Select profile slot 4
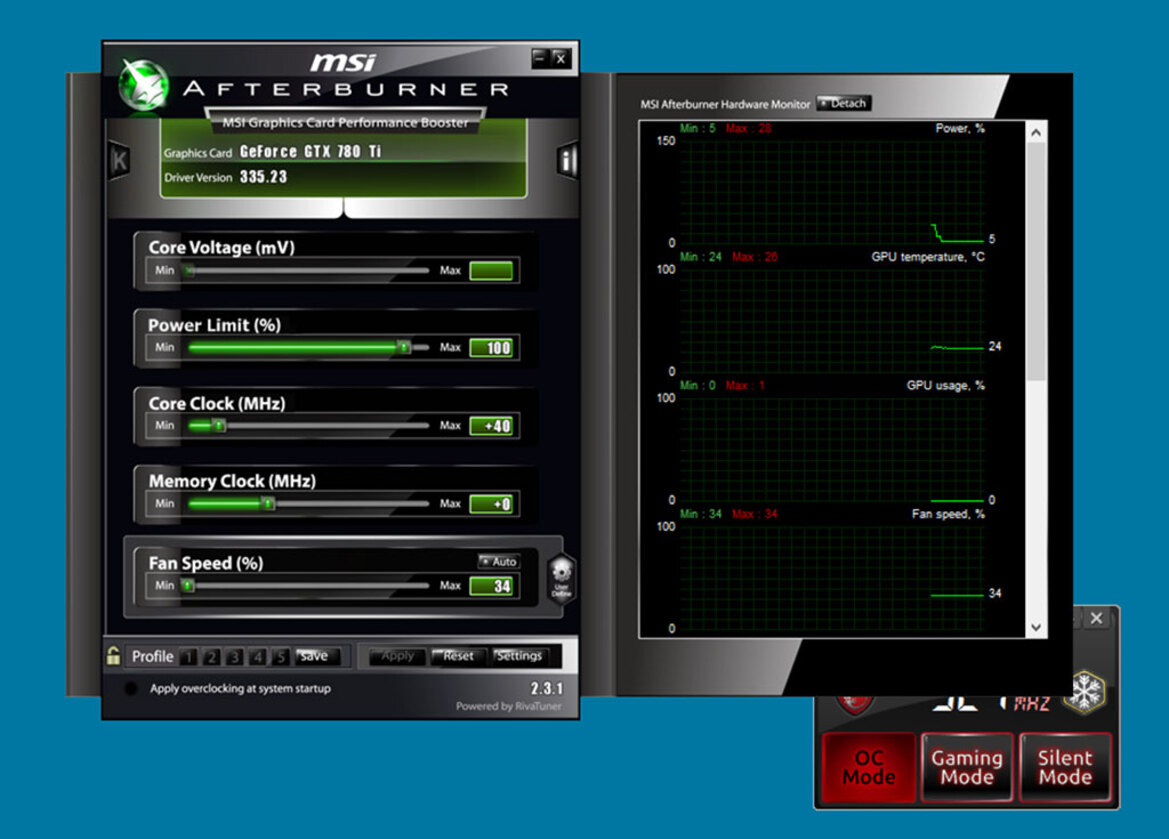 (257, 656)
